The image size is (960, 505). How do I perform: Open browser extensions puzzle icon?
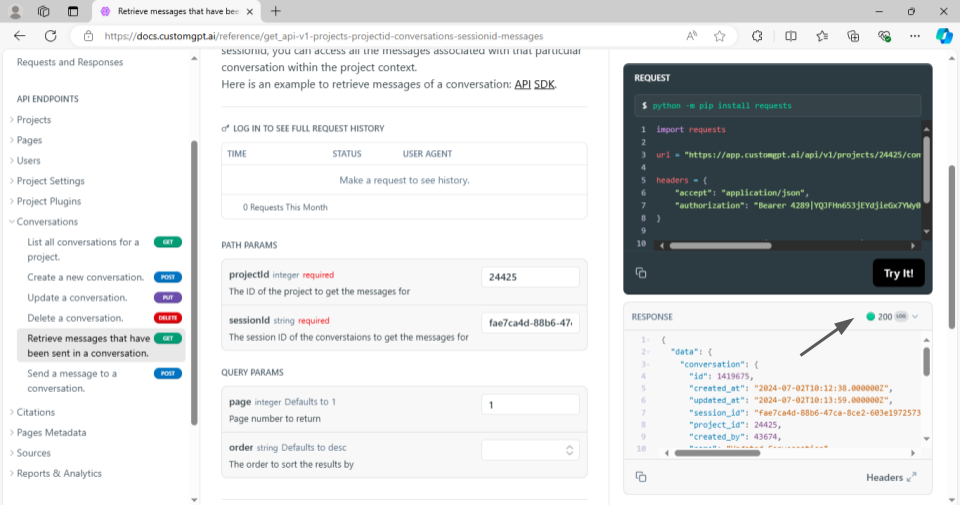(757, 36)
